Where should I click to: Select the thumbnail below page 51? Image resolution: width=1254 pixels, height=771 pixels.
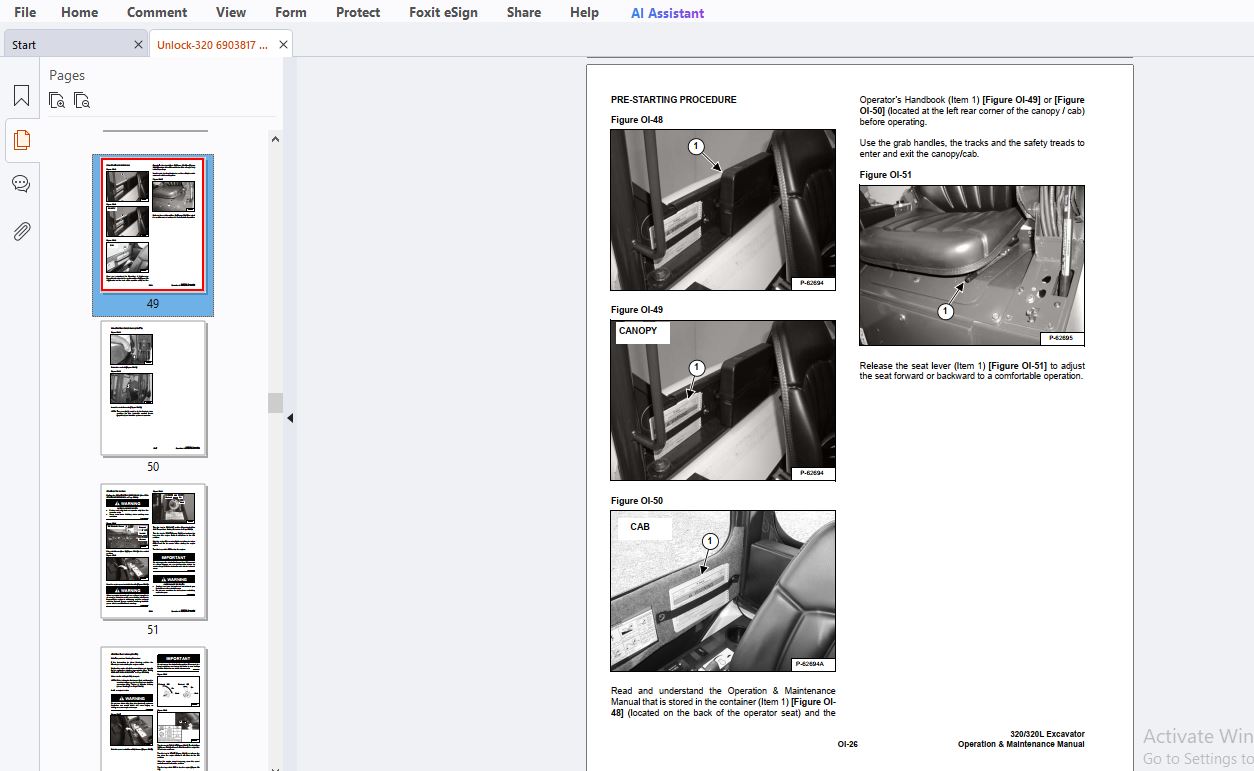pos(154,708)
